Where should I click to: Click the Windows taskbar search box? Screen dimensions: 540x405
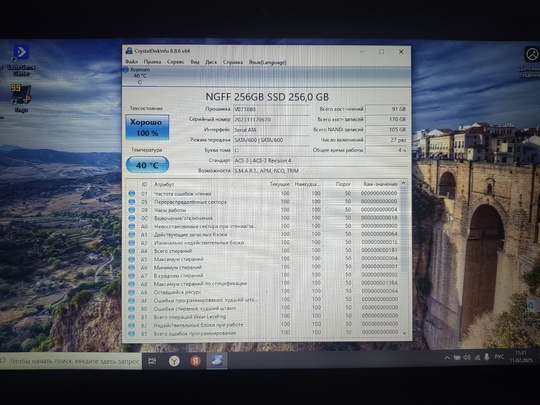pyautogui.click(x=71, y=361)
